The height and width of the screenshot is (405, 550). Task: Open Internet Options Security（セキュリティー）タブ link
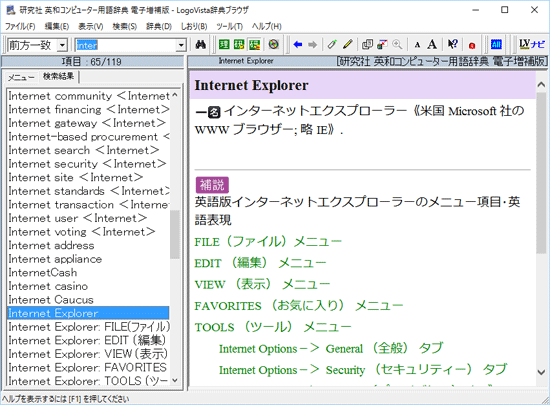pos(363,370)
